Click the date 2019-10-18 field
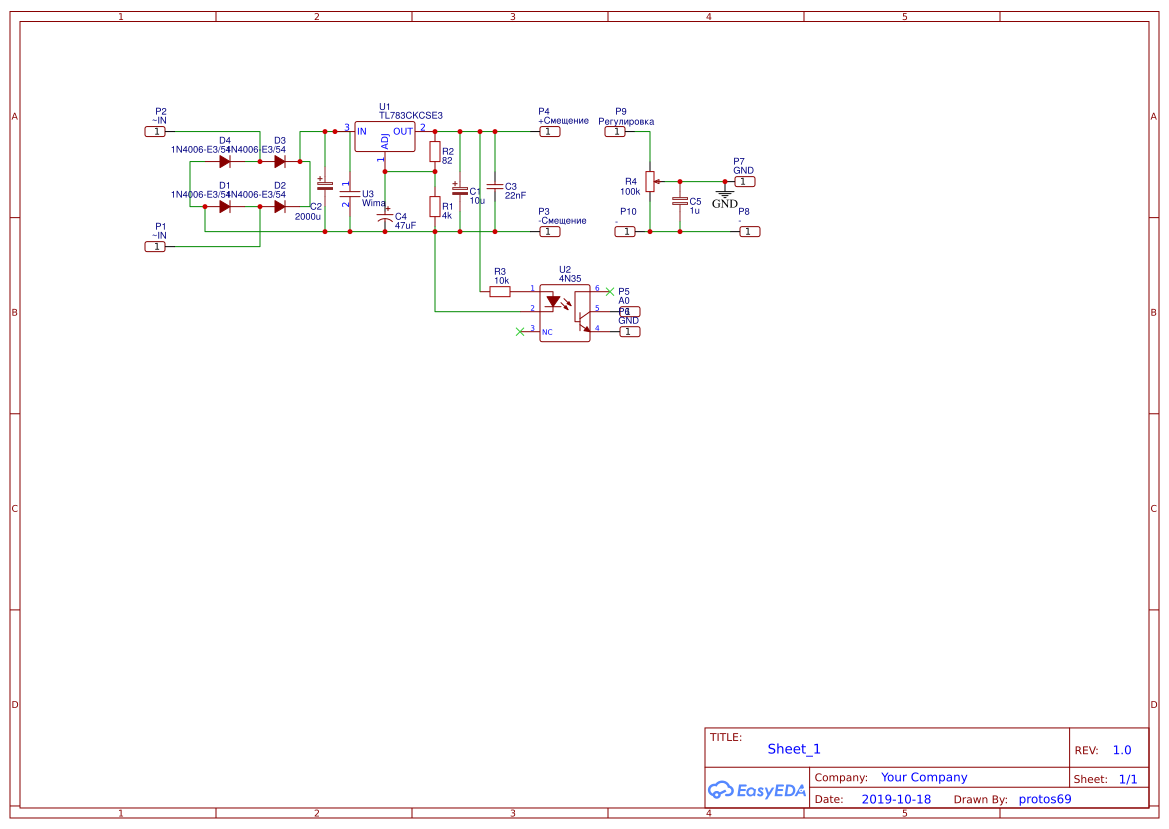 pyautogui.click(x=895, y=799)
